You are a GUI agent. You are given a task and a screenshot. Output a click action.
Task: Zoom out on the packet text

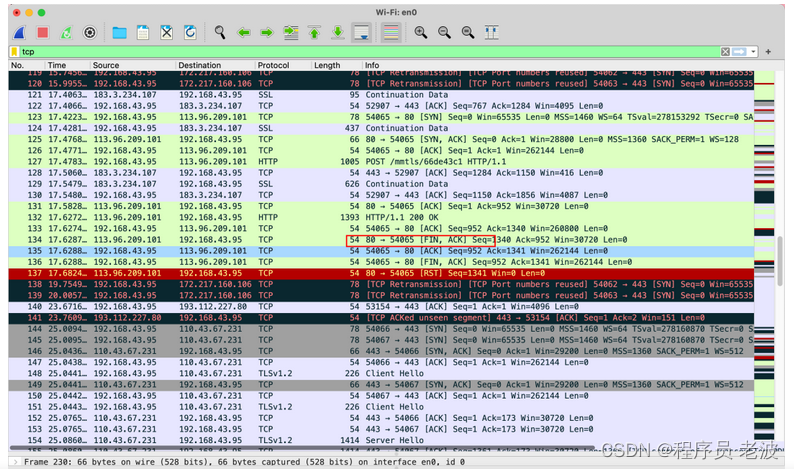point(444,33)
